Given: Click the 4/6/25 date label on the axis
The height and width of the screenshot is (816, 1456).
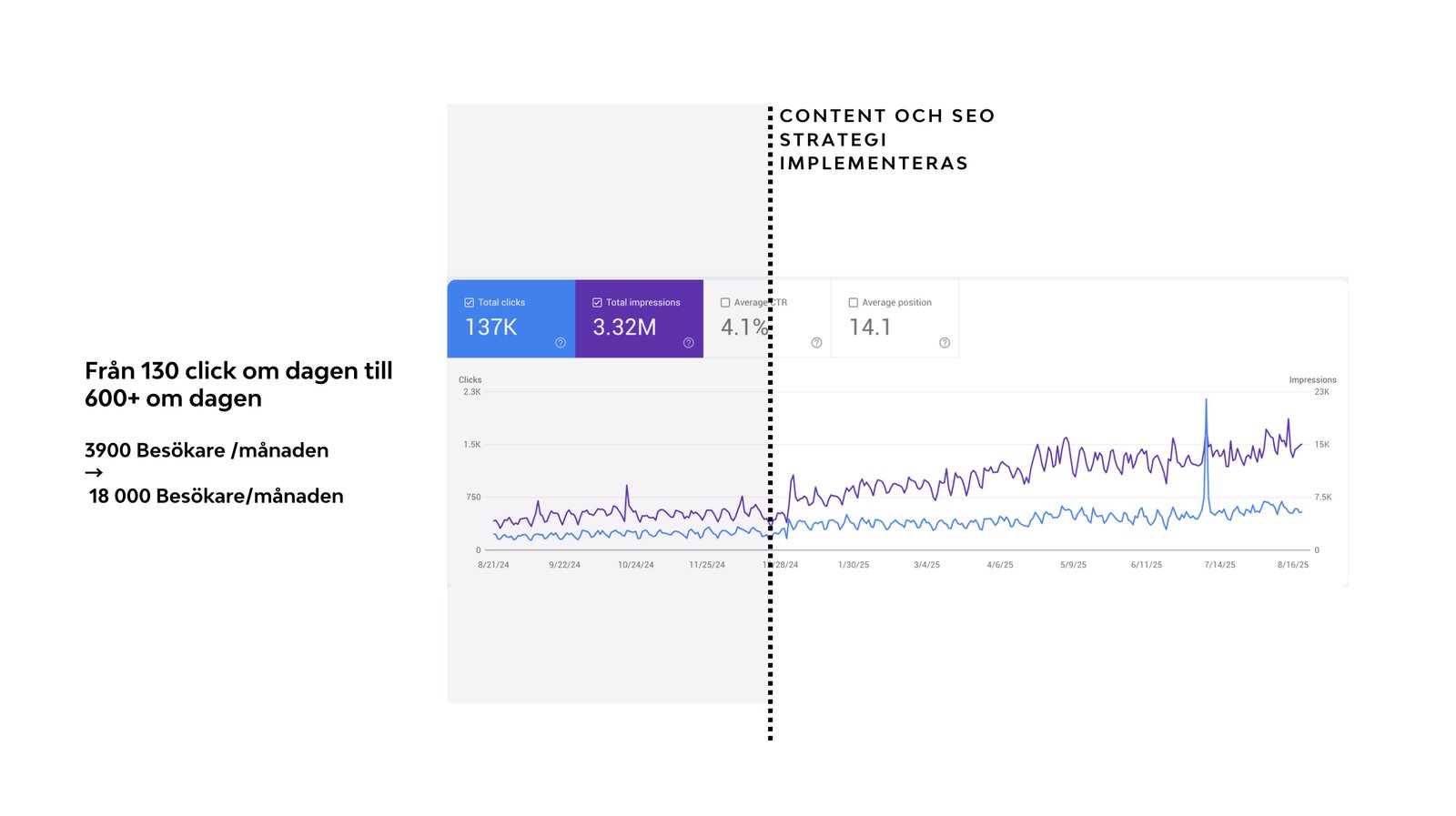Looking at the screenshot, I should coord(1000,565).
